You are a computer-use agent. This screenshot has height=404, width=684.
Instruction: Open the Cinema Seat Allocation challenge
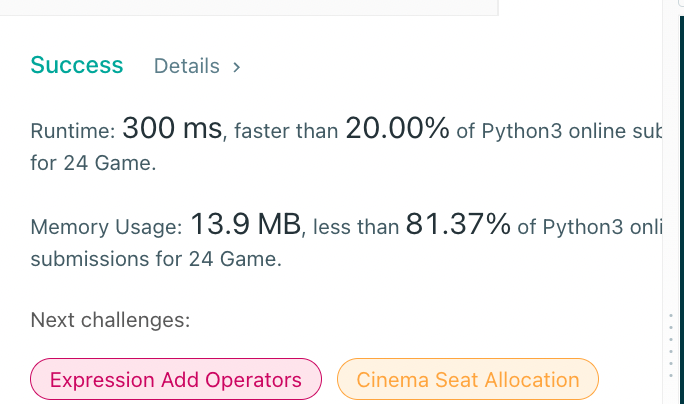tap(468, 380)
